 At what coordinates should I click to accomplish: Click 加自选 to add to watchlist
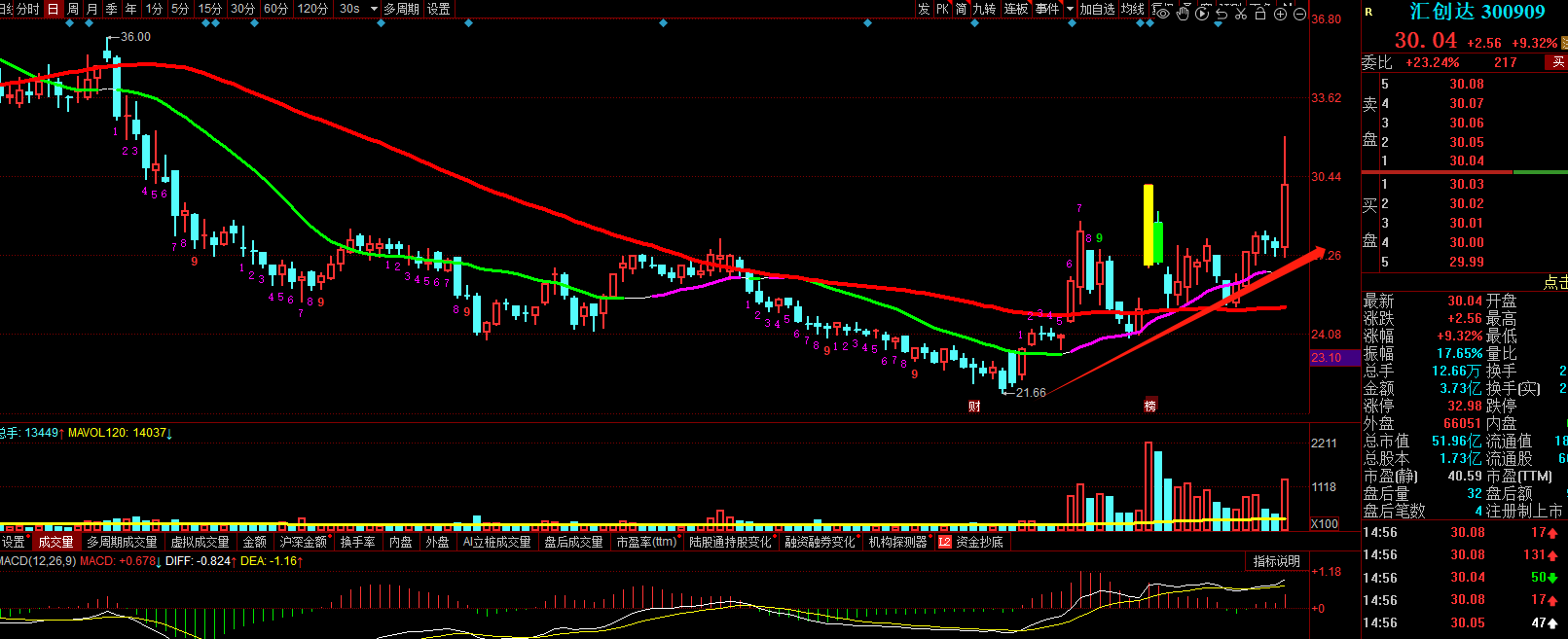click(1097, 9)
